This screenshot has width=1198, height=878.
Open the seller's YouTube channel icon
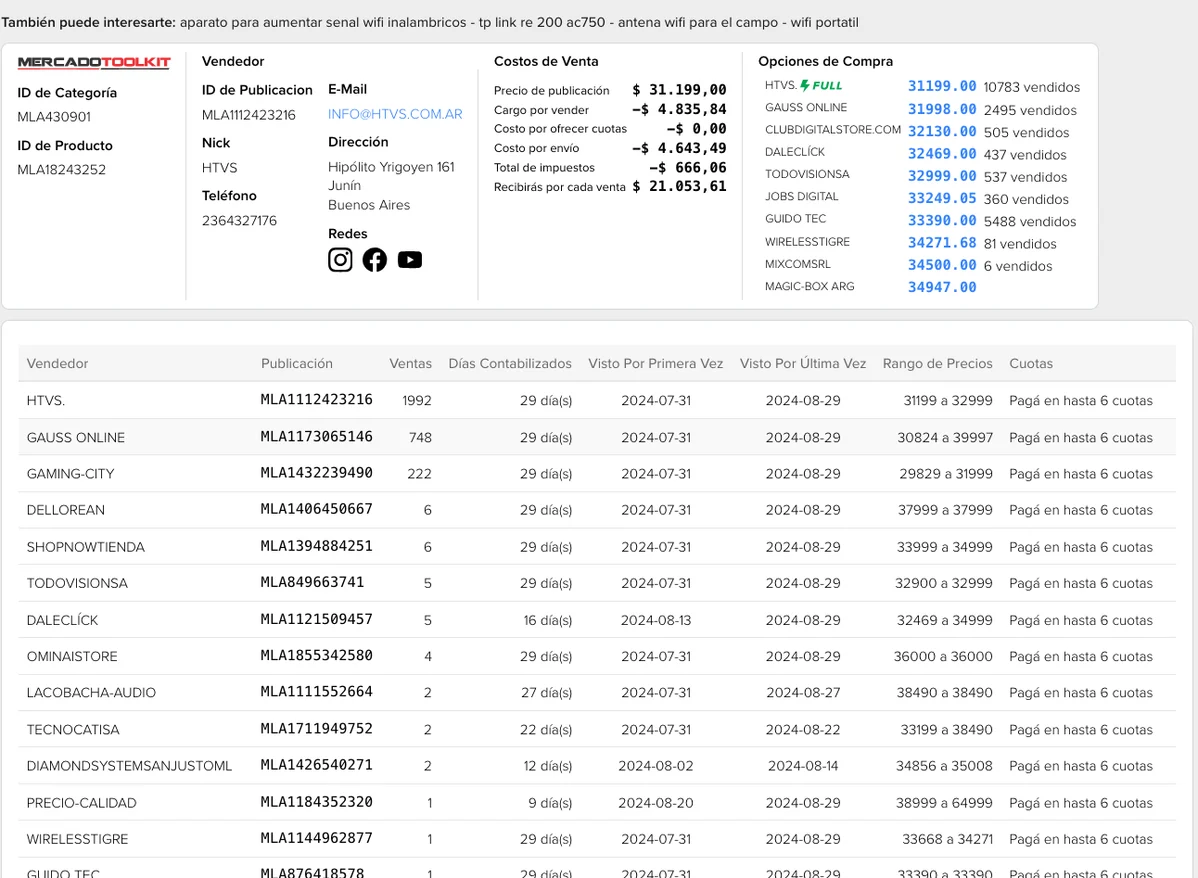click(410, 260)
